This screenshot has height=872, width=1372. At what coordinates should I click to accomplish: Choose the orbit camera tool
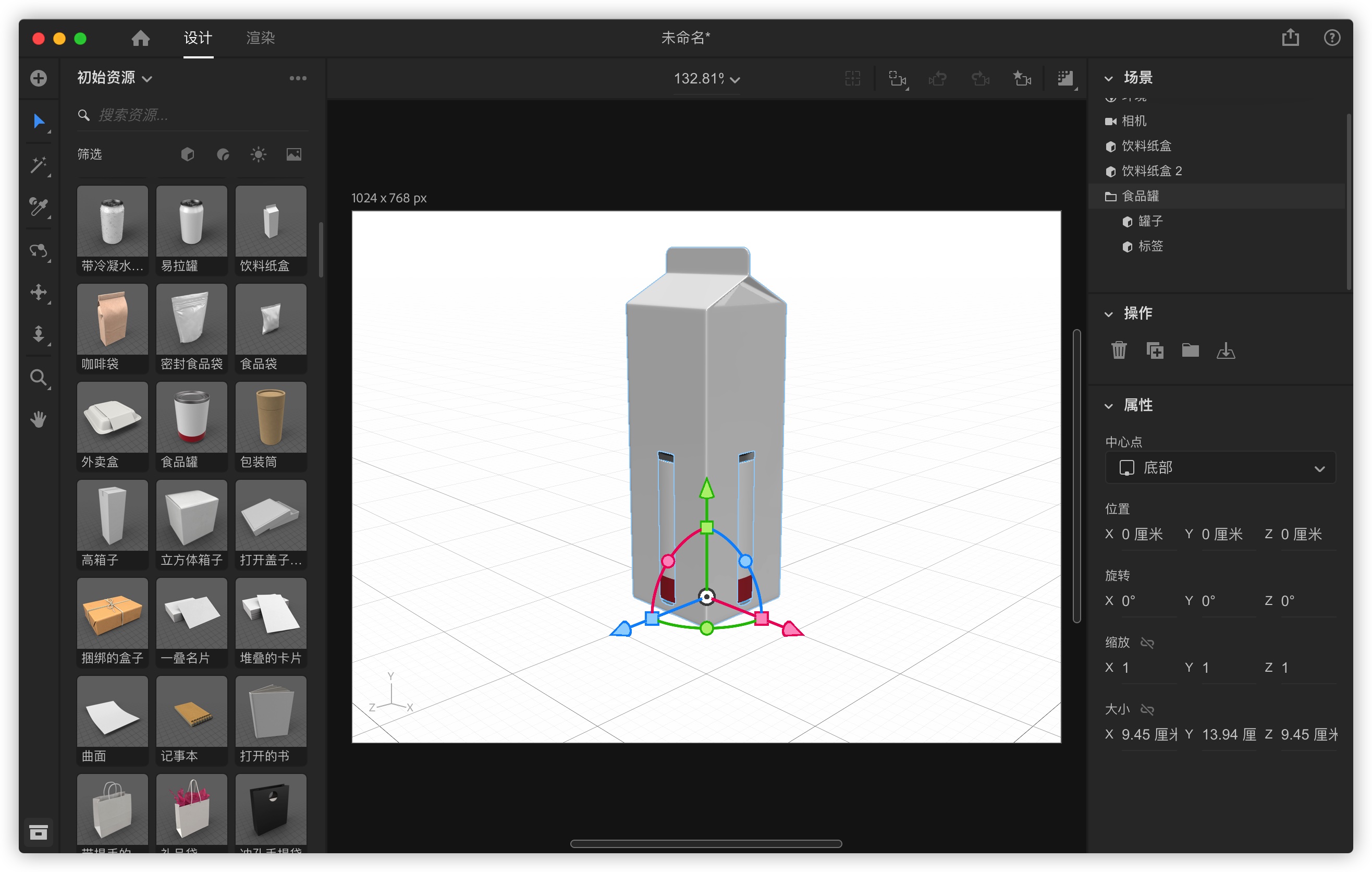pyautogui.click(x=39, y=251)
